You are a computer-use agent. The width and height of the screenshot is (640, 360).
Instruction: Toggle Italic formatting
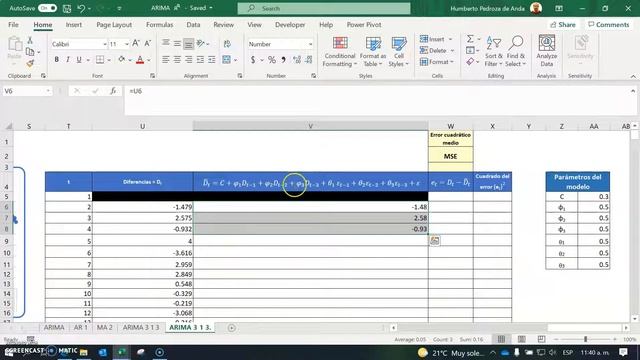point(67,60)
